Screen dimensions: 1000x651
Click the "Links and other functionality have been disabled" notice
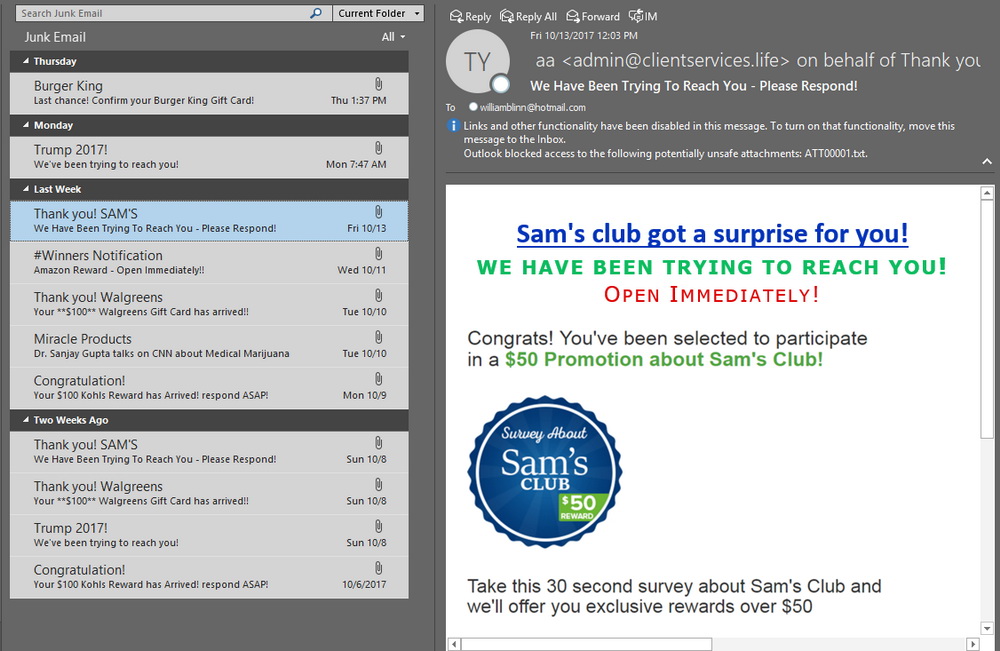pos(709,133)
